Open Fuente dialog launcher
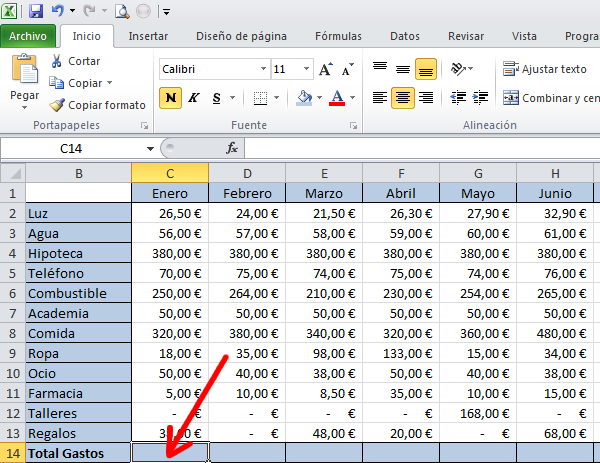Viewport: 600px width, 463px height. [354, 126]
